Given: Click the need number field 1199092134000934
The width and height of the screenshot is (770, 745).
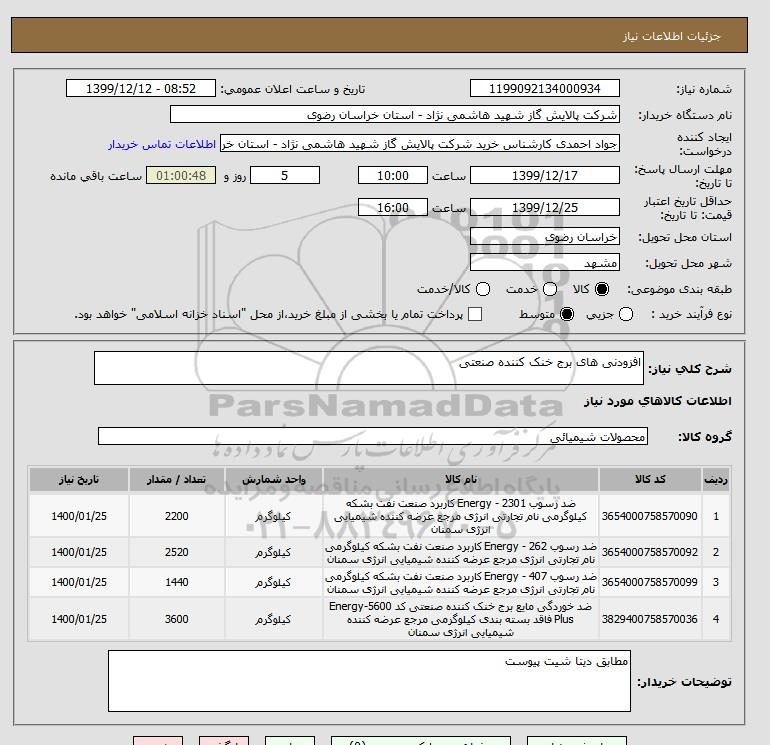Looking at the screenshot, I should point(545,88).
